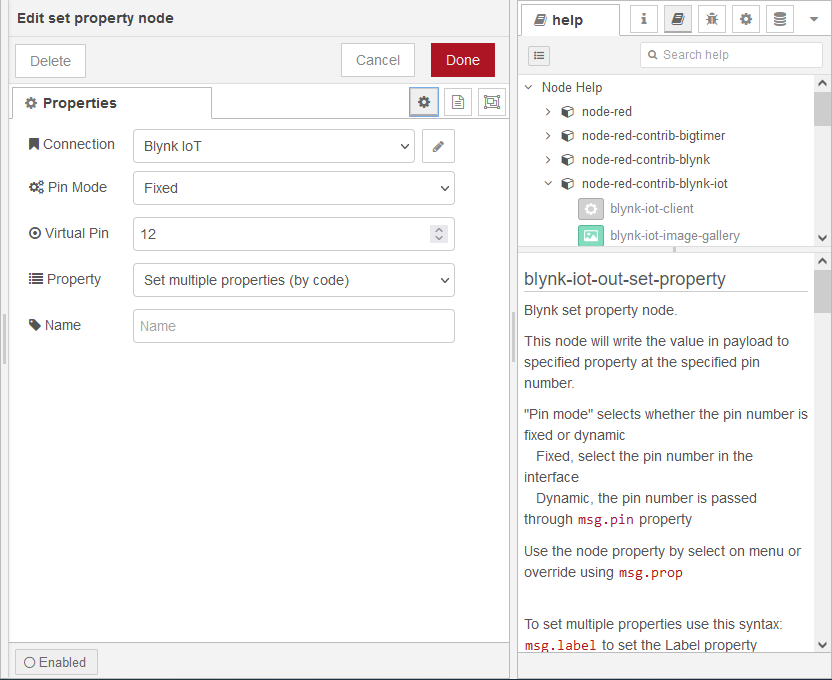
Task: Open the sidebar tab list dropdown arrow
Action: click(813, 20)
